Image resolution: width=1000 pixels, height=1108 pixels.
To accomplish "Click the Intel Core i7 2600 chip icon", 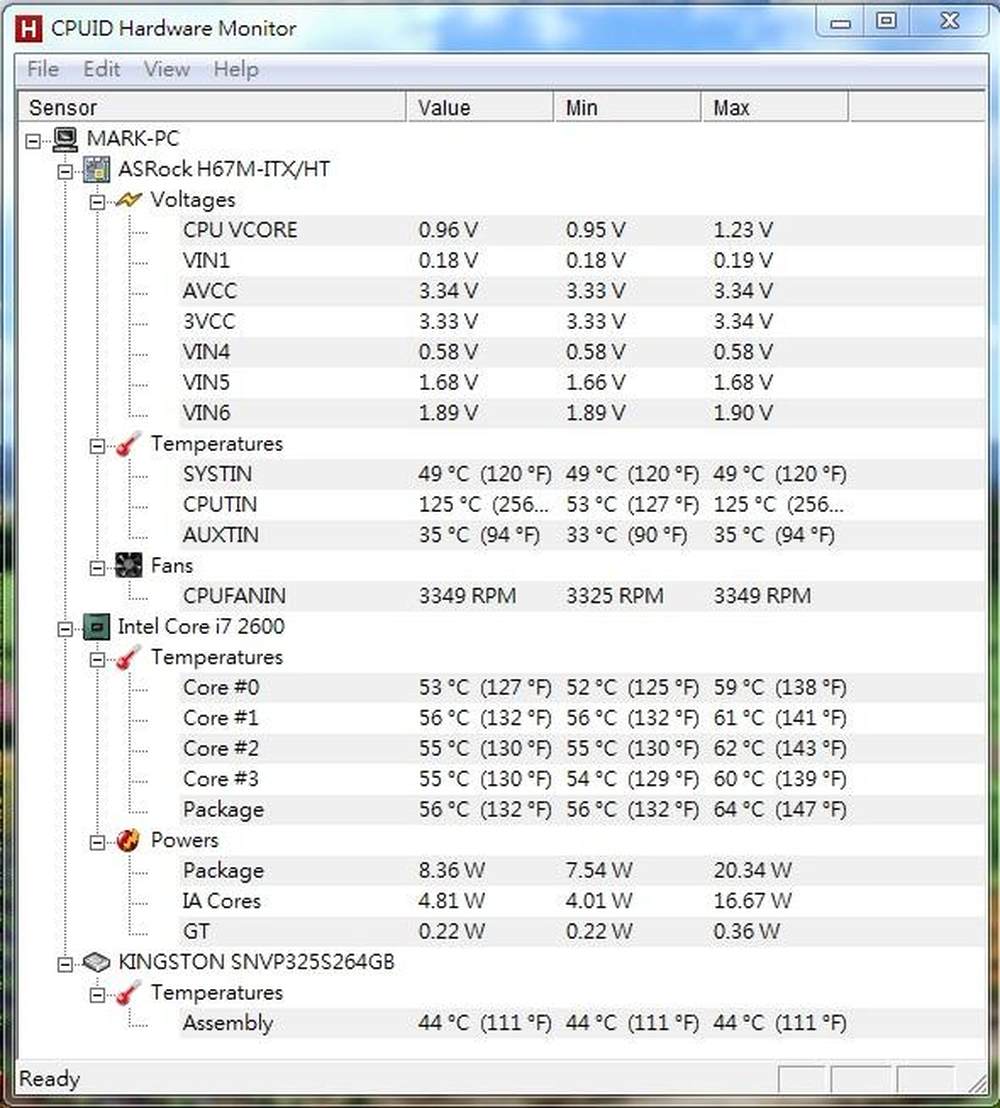I will pos(97,627).
